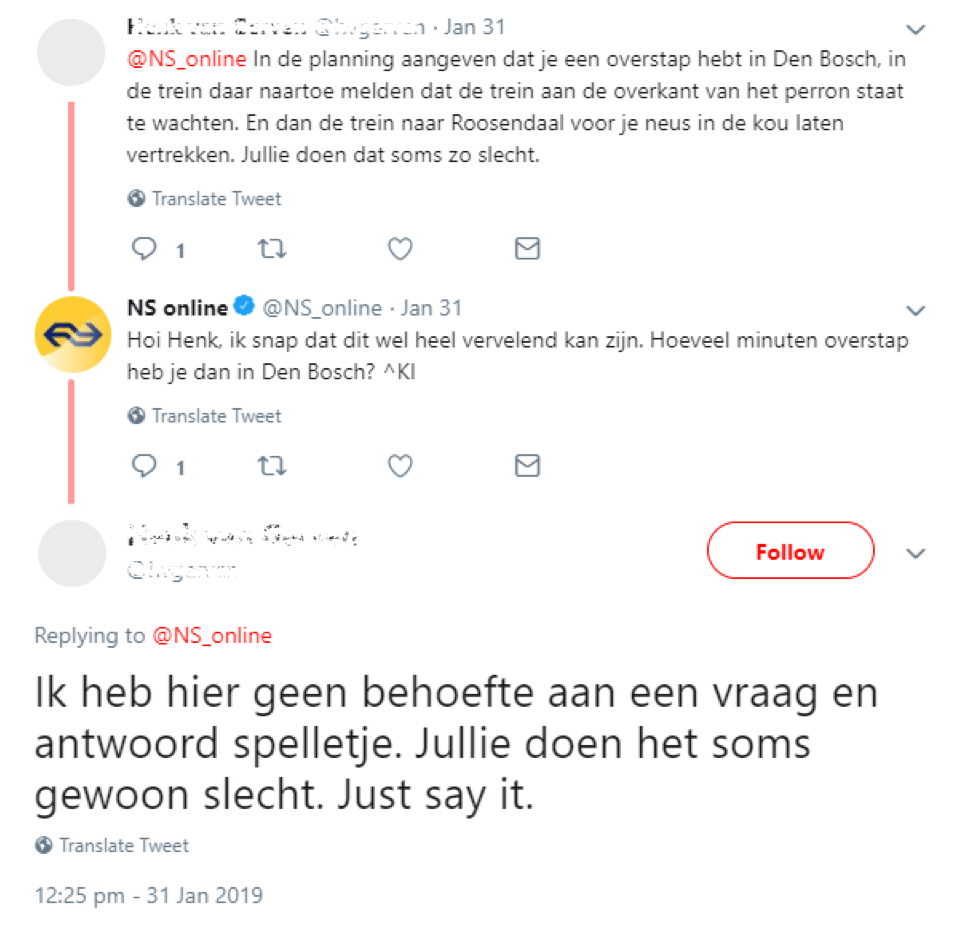Share NS online tweet via message envelope
The image size is (970, 929).
click(527, 466)
